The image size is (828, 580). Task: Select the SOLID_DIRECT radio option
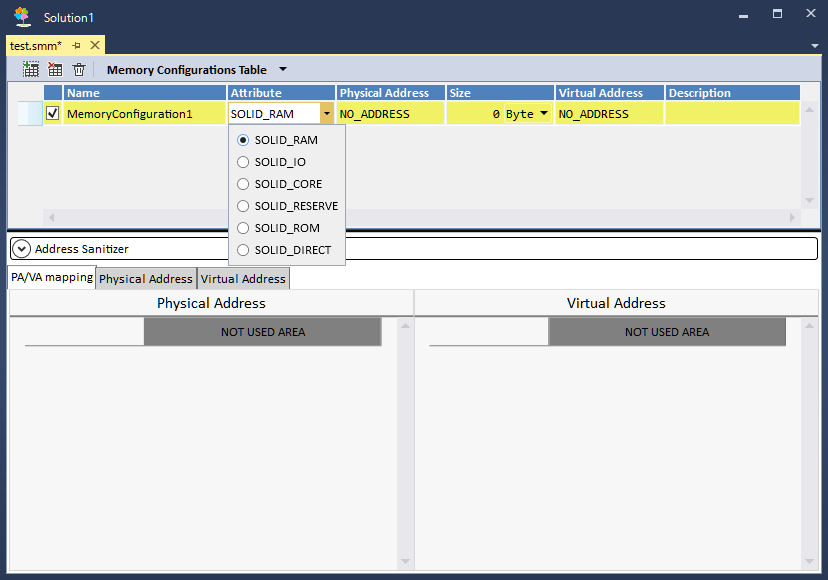tap(243, 250)
